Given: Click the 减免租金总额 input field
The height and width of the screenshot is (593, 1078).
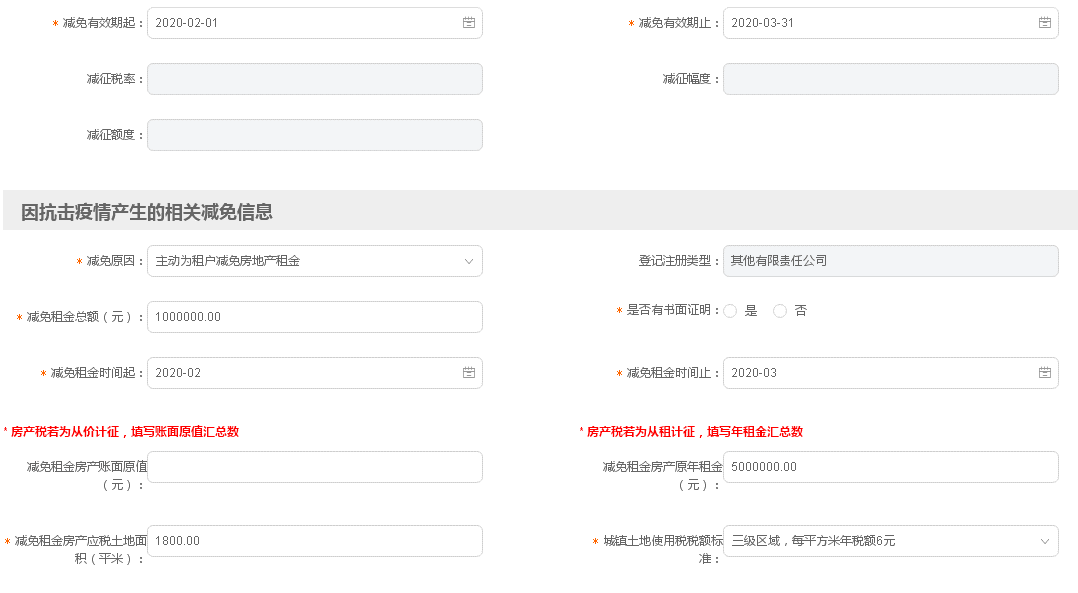Looking at the screenshot, I should pyautogui.click(x=314, y=317).
